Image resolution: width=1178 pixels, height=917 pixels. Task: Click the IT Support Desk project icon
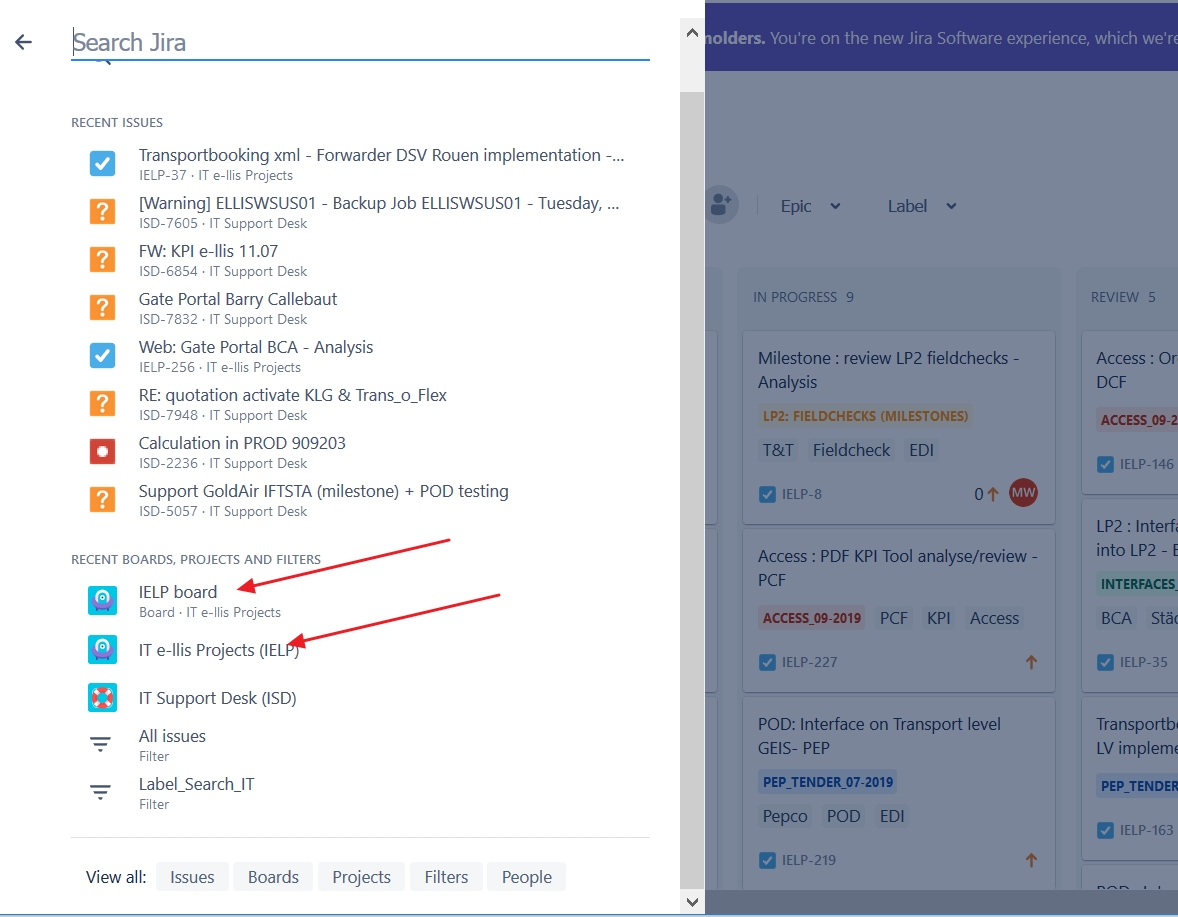102,697
